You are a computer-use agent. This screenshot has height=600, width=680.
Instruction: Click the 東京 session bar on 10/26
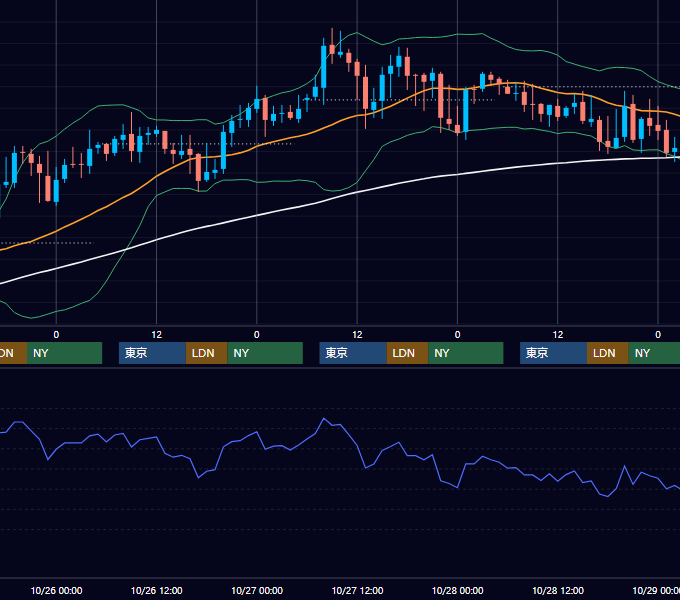[152, 353]
